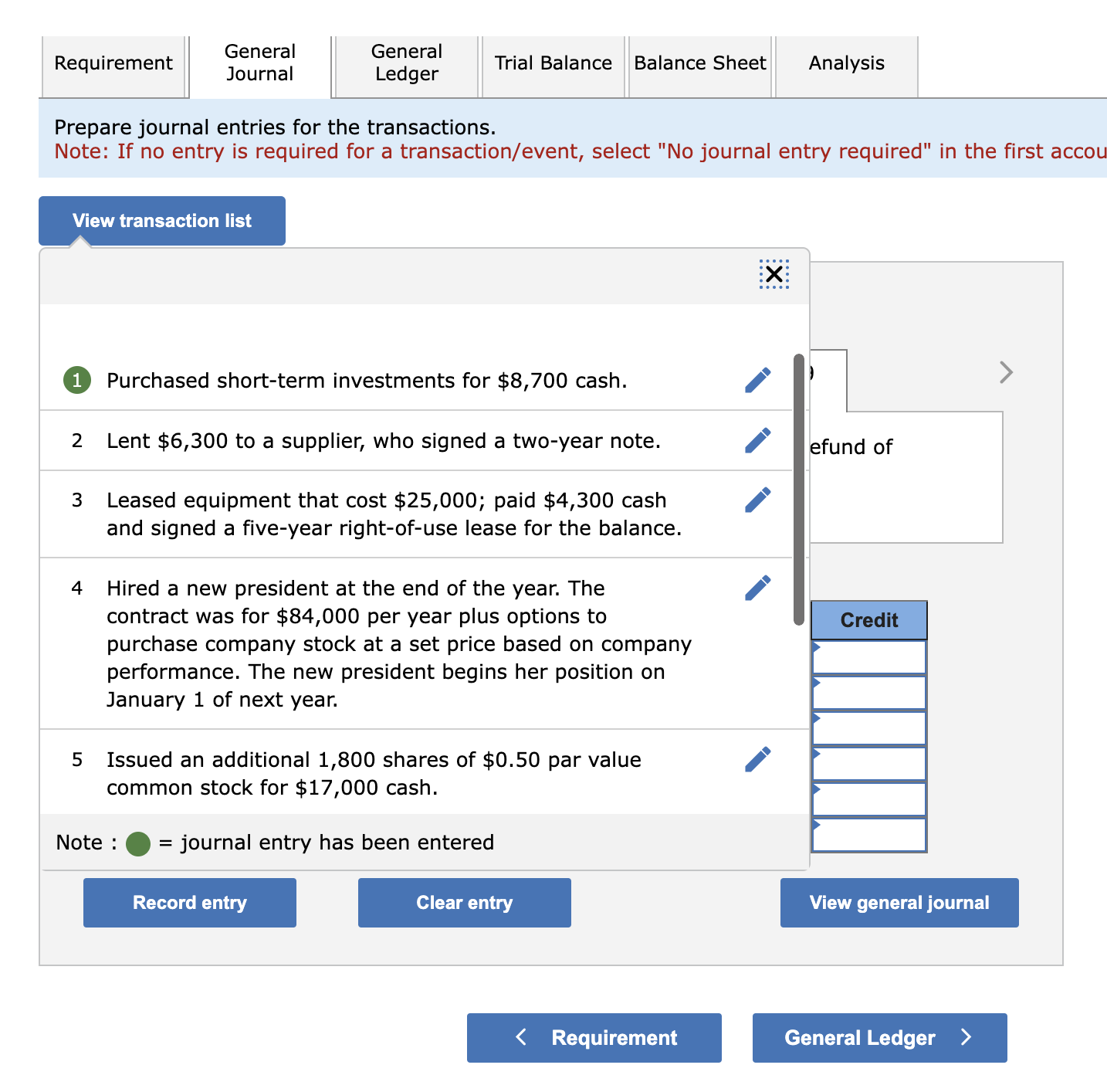Select the Analysis tab
The height and width of the screenshot is (1092, 1107).
point(846,63)
